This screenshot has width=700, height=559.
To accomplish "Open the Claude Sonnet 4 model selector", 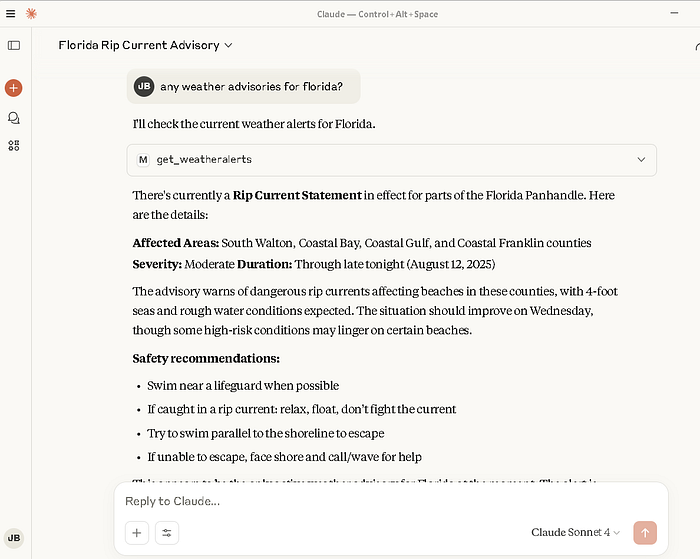I will 576,533.
